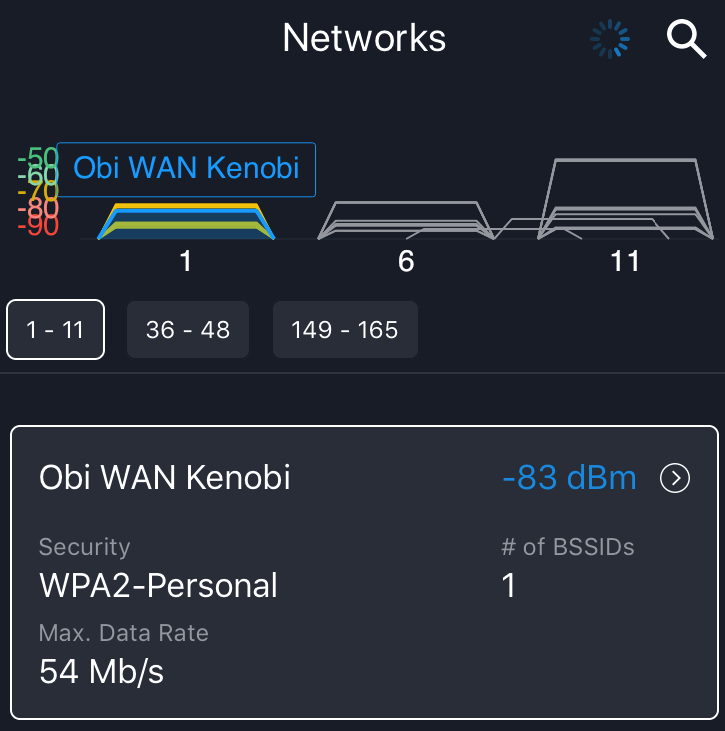Image resolution: width=725 pixels, height=731 pixels.
Task: Open the Obi WAN Kenobi network card title
Action: [x=165, y=477]
